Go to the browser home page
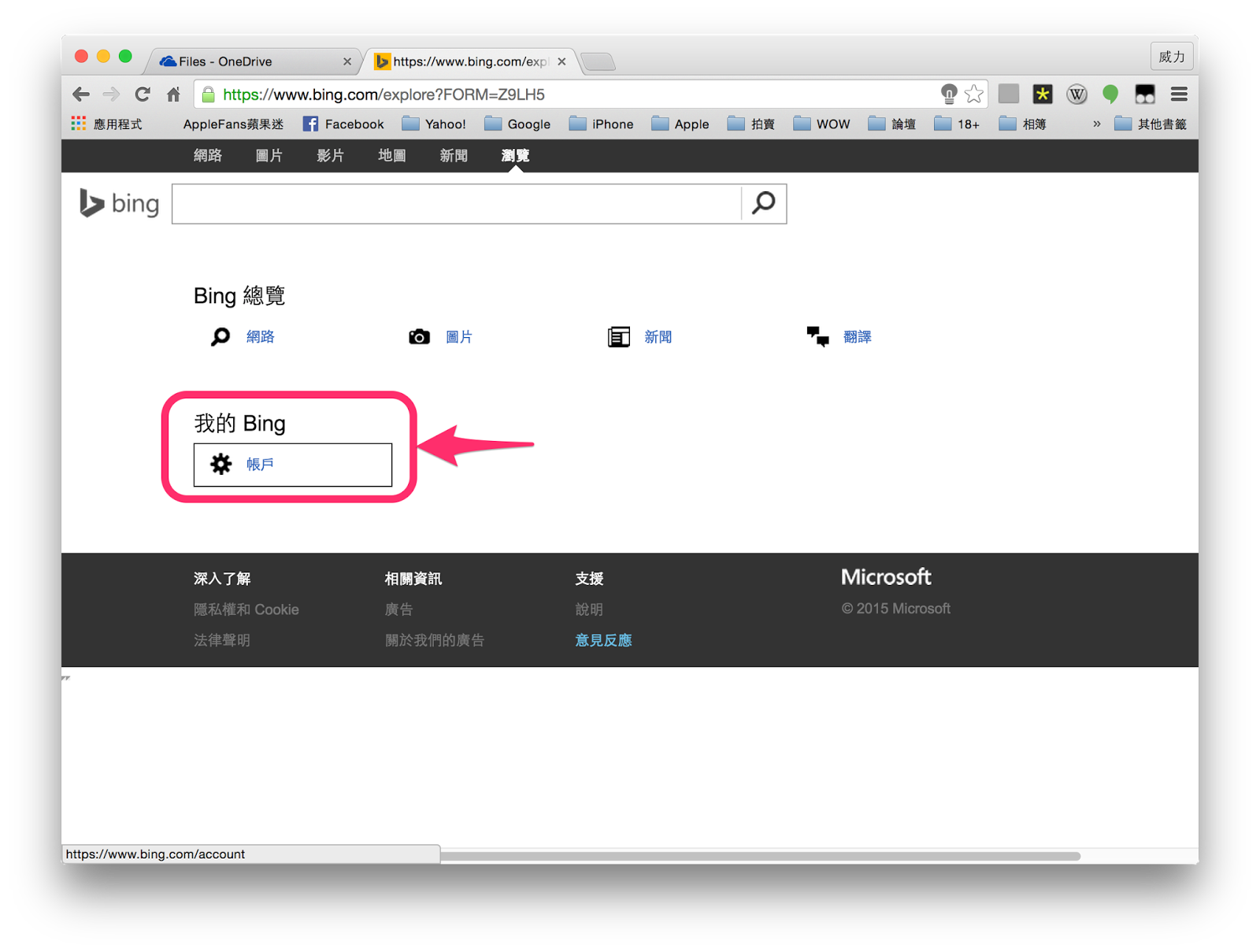 pyautogui.click(x=173, y=94)
